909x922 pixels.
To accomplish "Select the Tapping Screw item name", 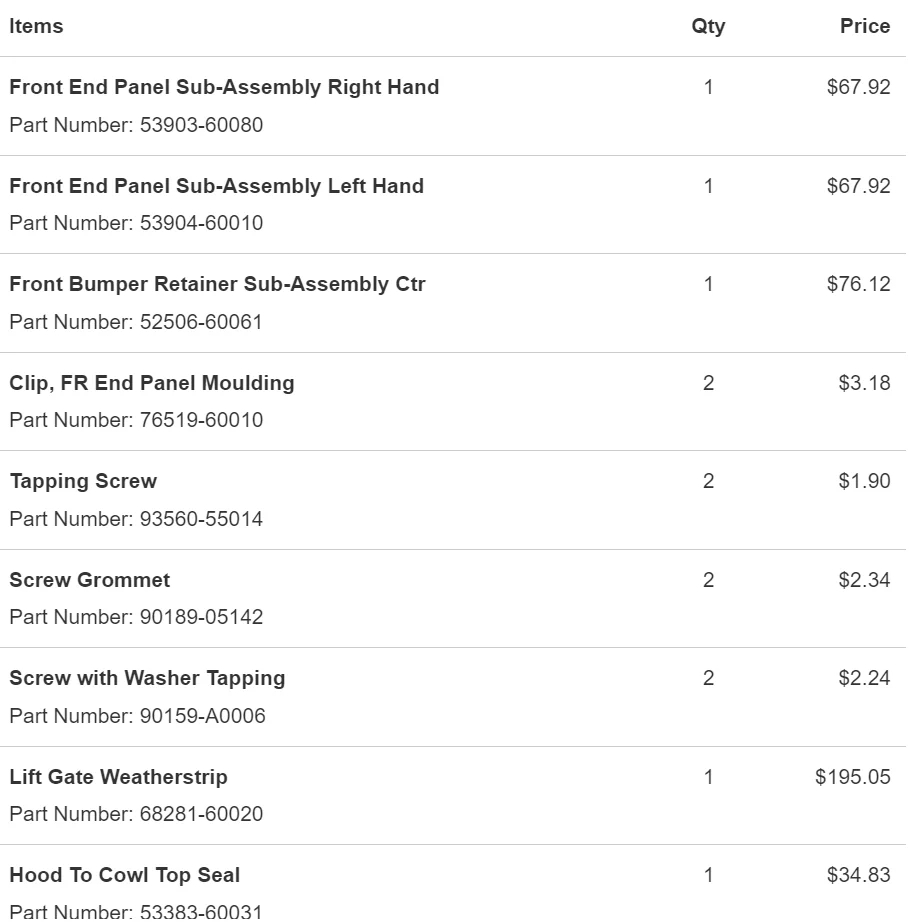I will pos(83,482).
